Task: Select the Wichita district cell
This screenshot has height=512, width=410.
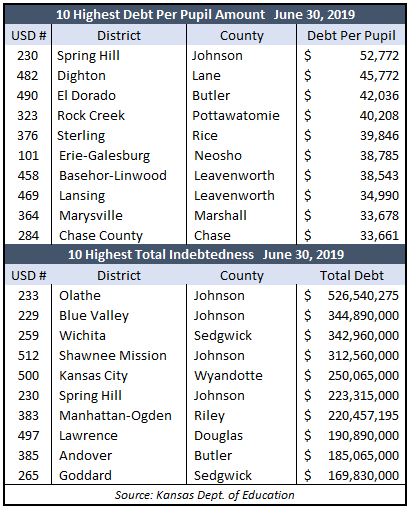Action: tap(82, 336)
